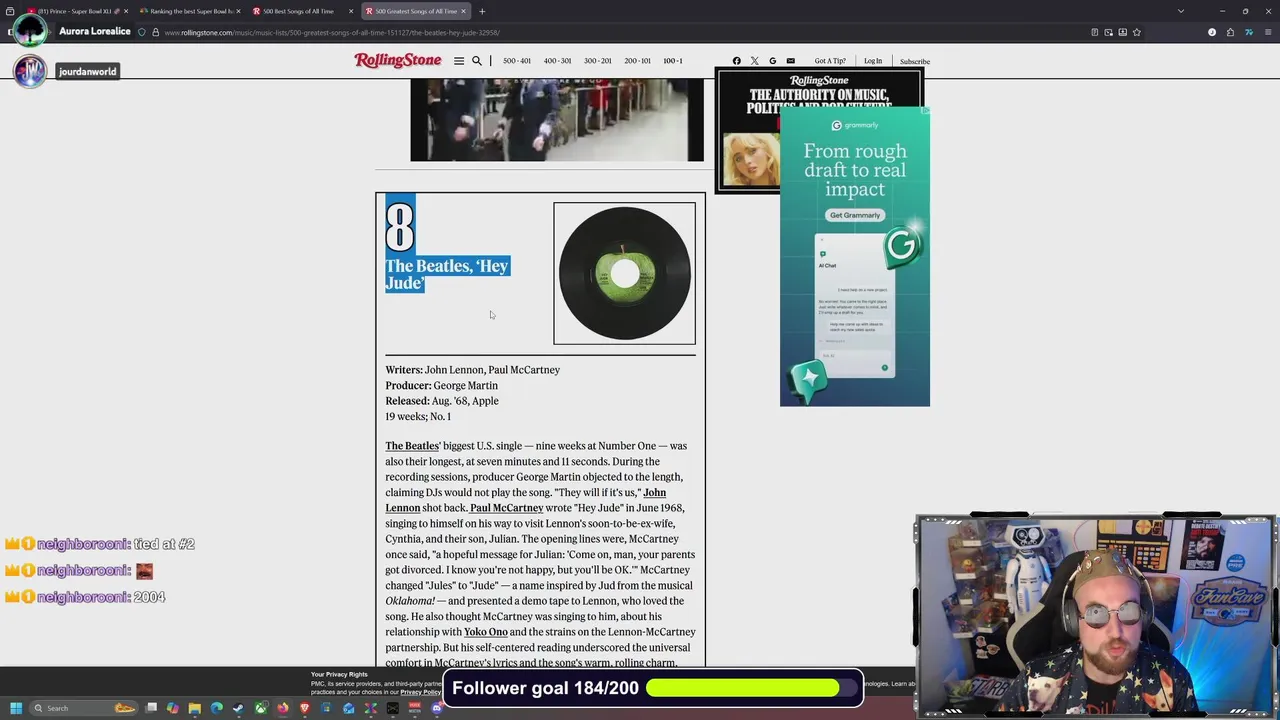Open a new browser tab
1280x720 pixels.
[x=482, y=11]
